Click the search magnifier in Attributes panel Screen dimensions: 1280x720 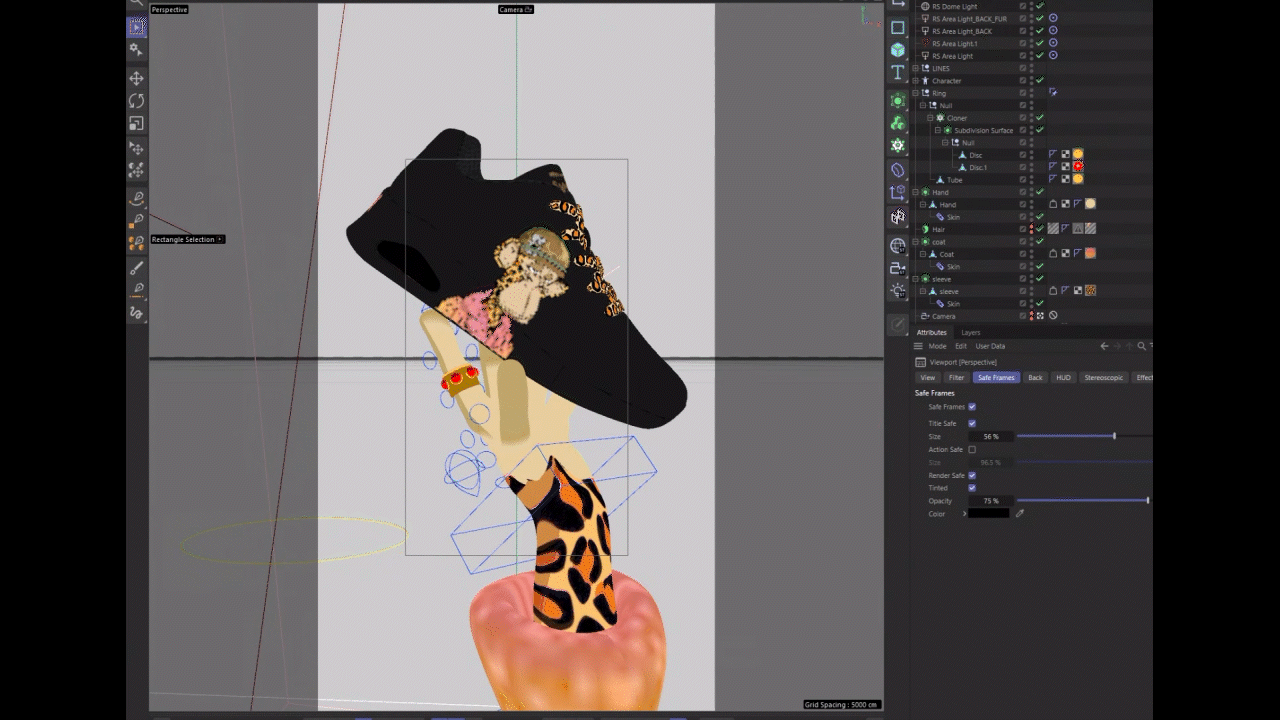(x=1141, y=346)
